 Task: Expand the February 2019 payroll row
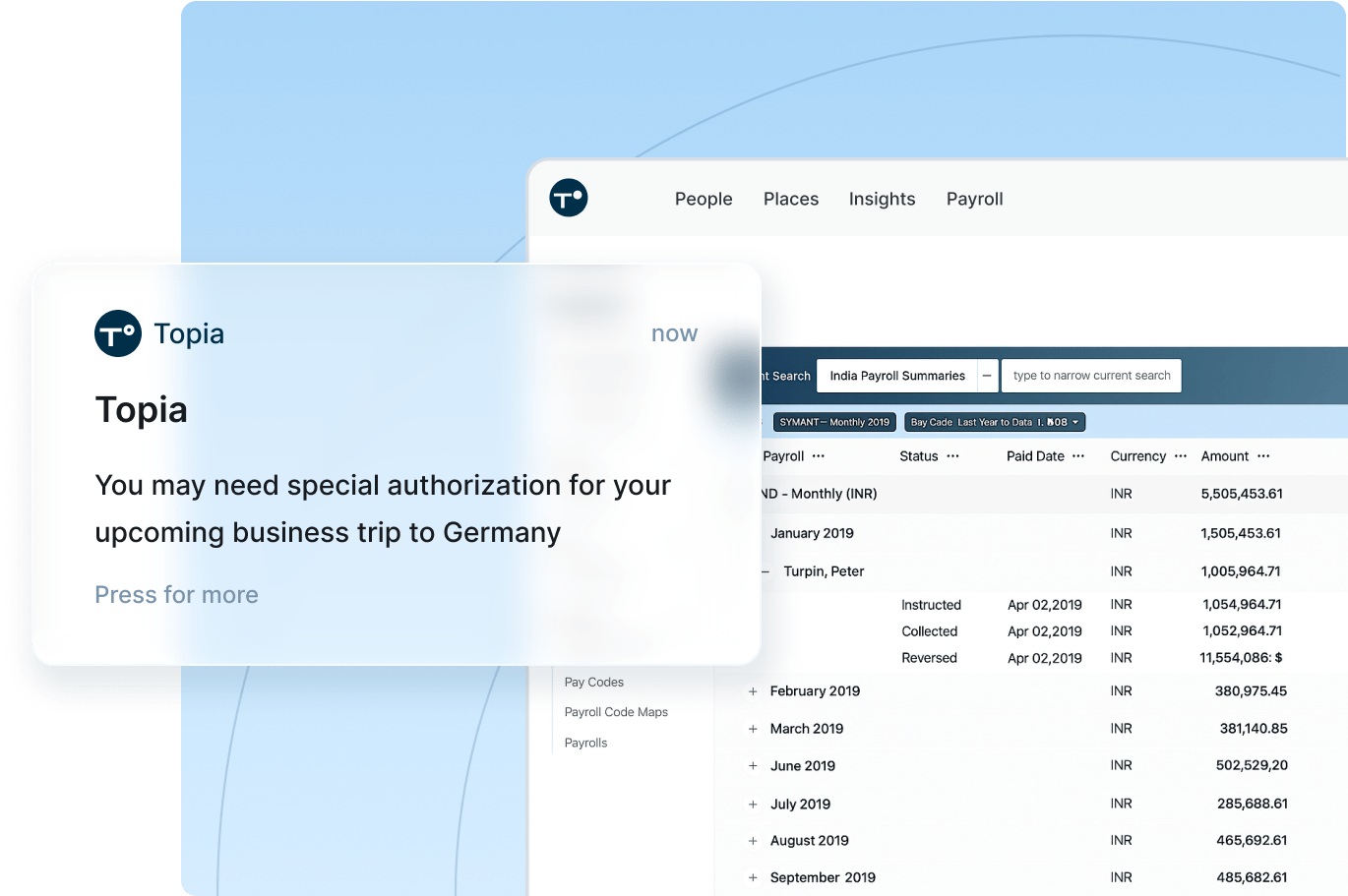coord(753,691)
